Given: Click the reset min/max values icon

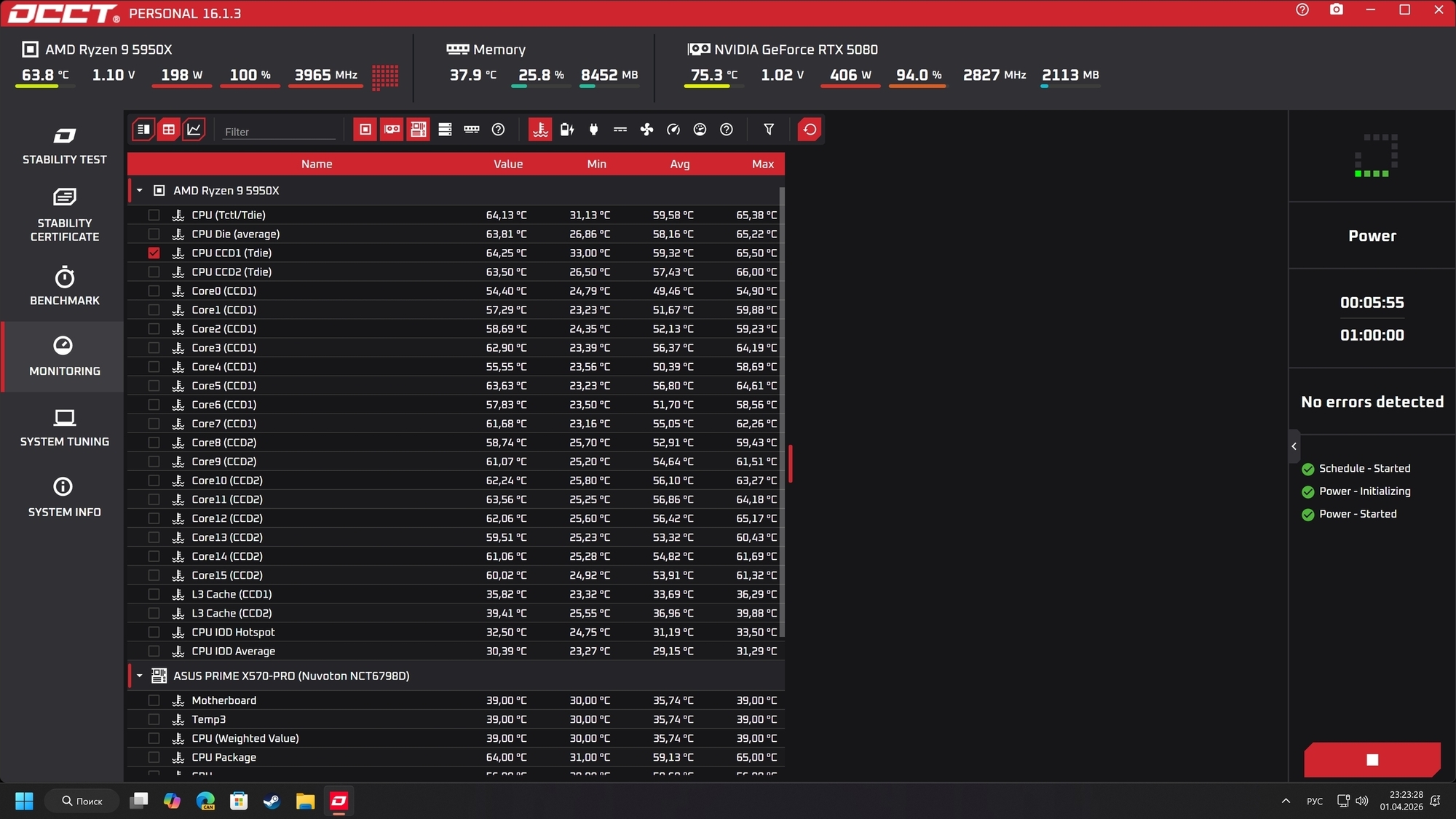Looking at the screenshot, I should [x=810, y=130].
